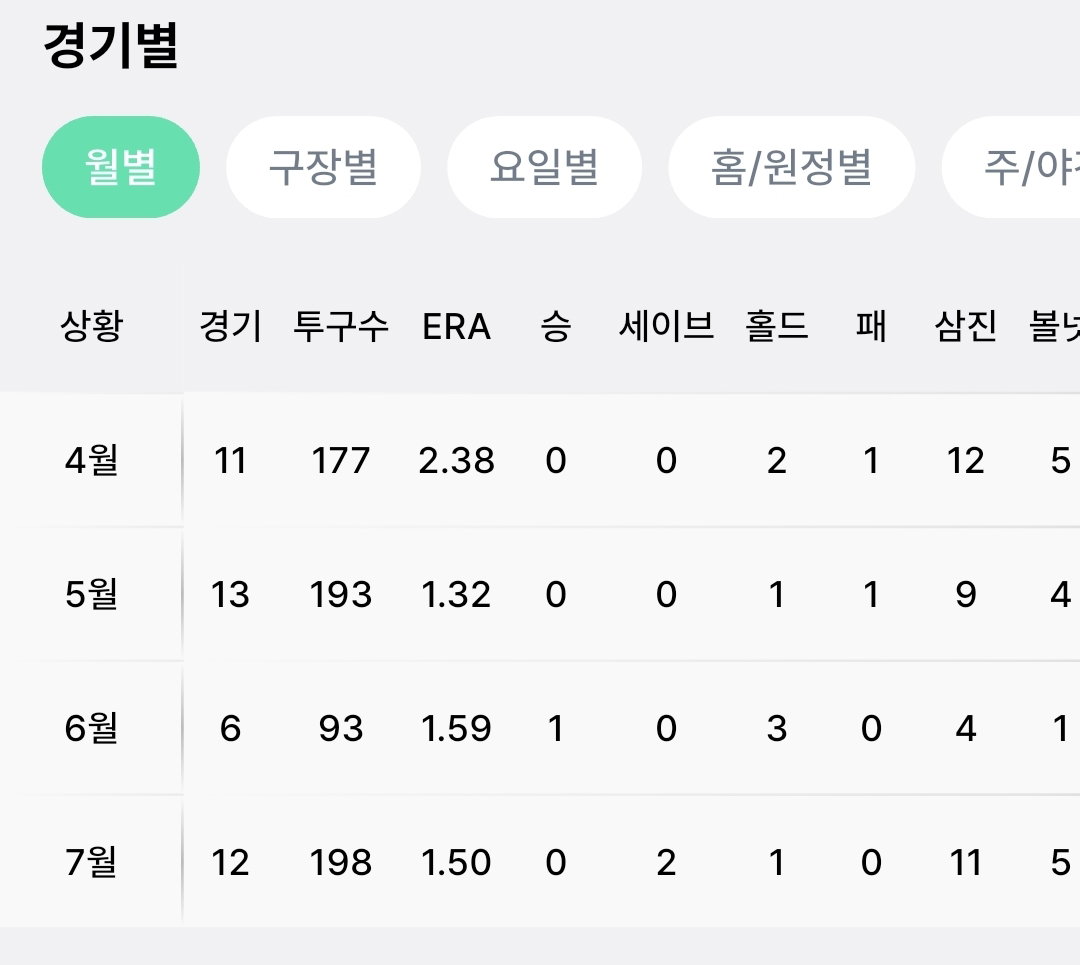
Task: Click the 투구수 column header
Action: pyautogui.click(x=341, y=326)
